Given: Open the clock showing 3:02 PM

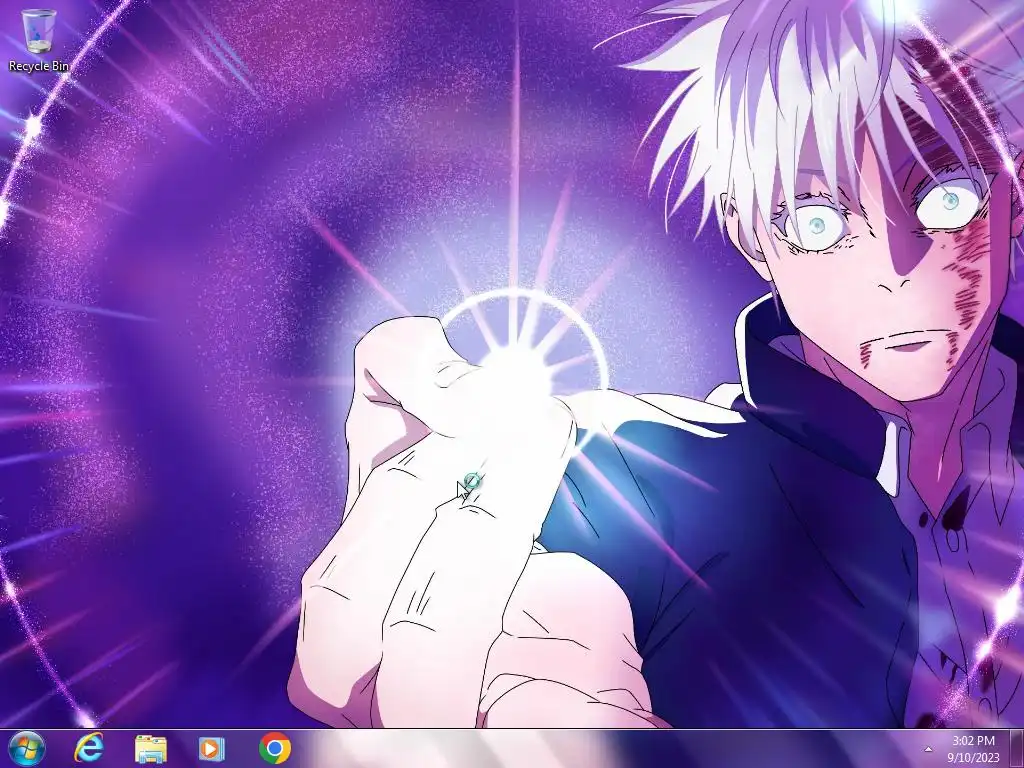Looking at the screenshot, I should [x=973, y=749].
